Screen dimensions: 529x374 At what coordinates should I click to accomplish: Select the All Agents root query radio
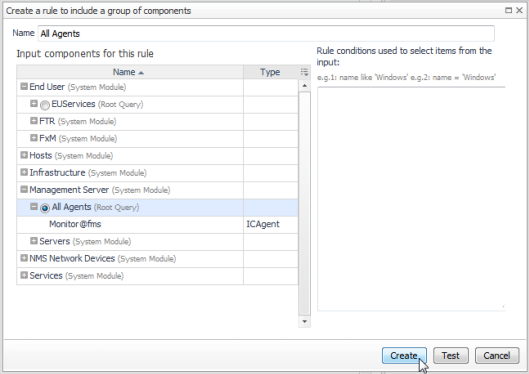[45, 208]
